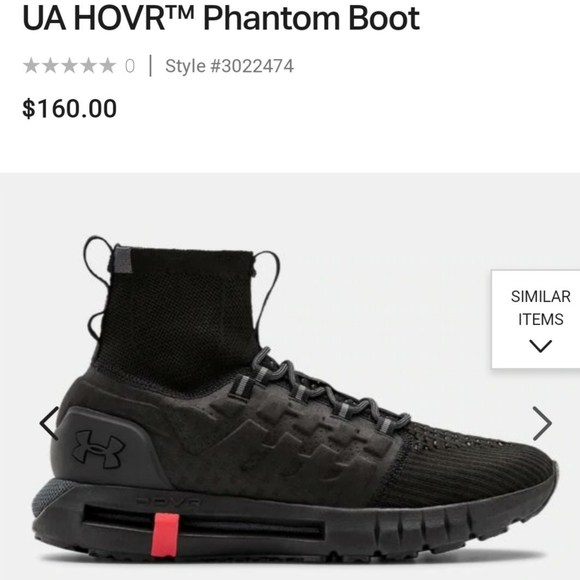Click the third rating star

69,66
